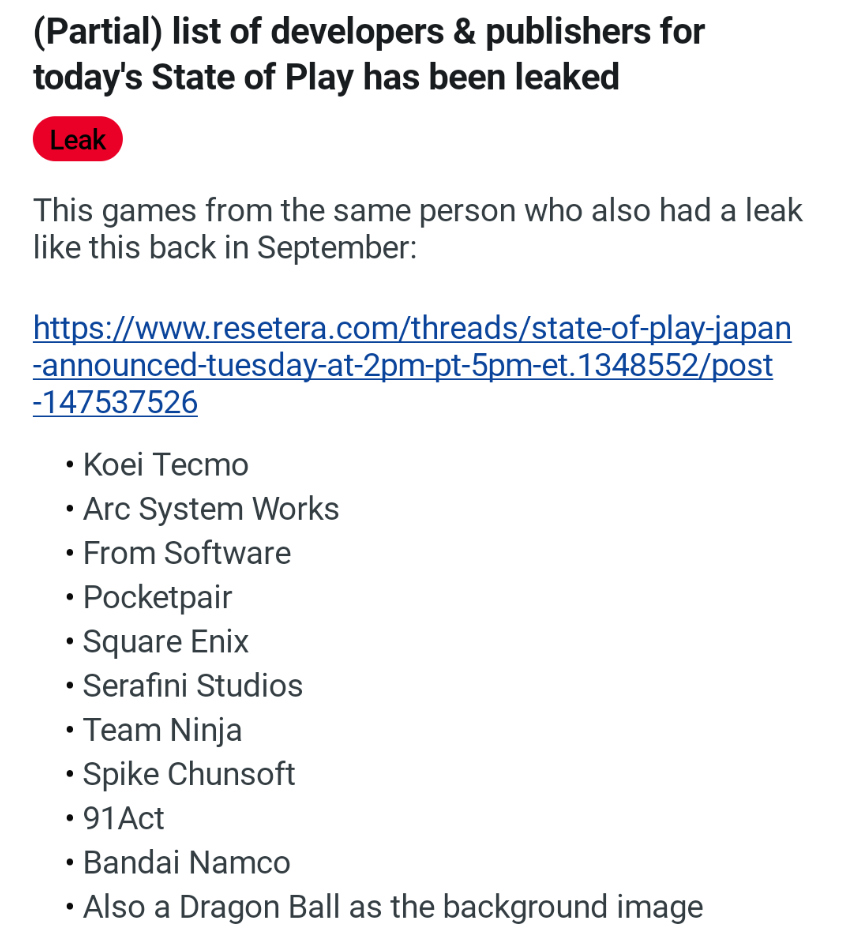Select the Arc System Works list entry

click(x=211, y=509)
